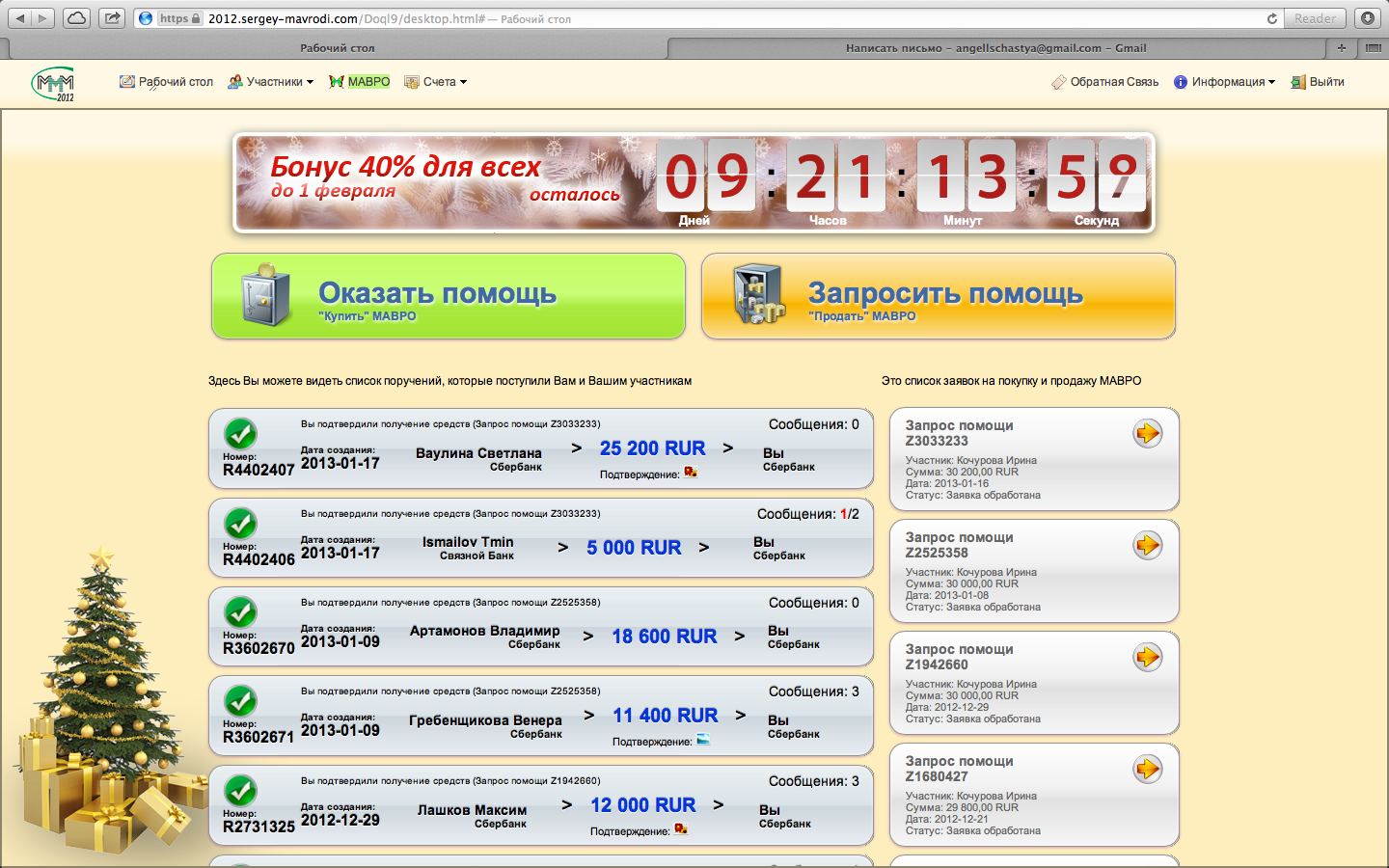Viewport: 1389px width, 868px height.
Task: Click the green Оказать помощь button
Action: 449,296
